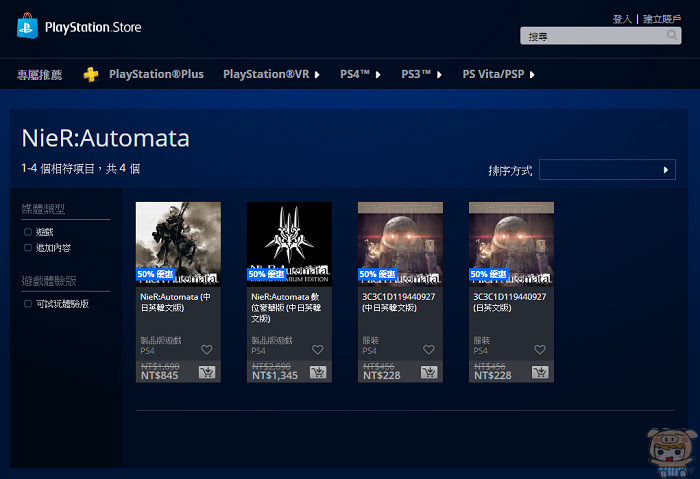Open the PS3™ navigation item

pyautogui.click(x=416, y=74)
